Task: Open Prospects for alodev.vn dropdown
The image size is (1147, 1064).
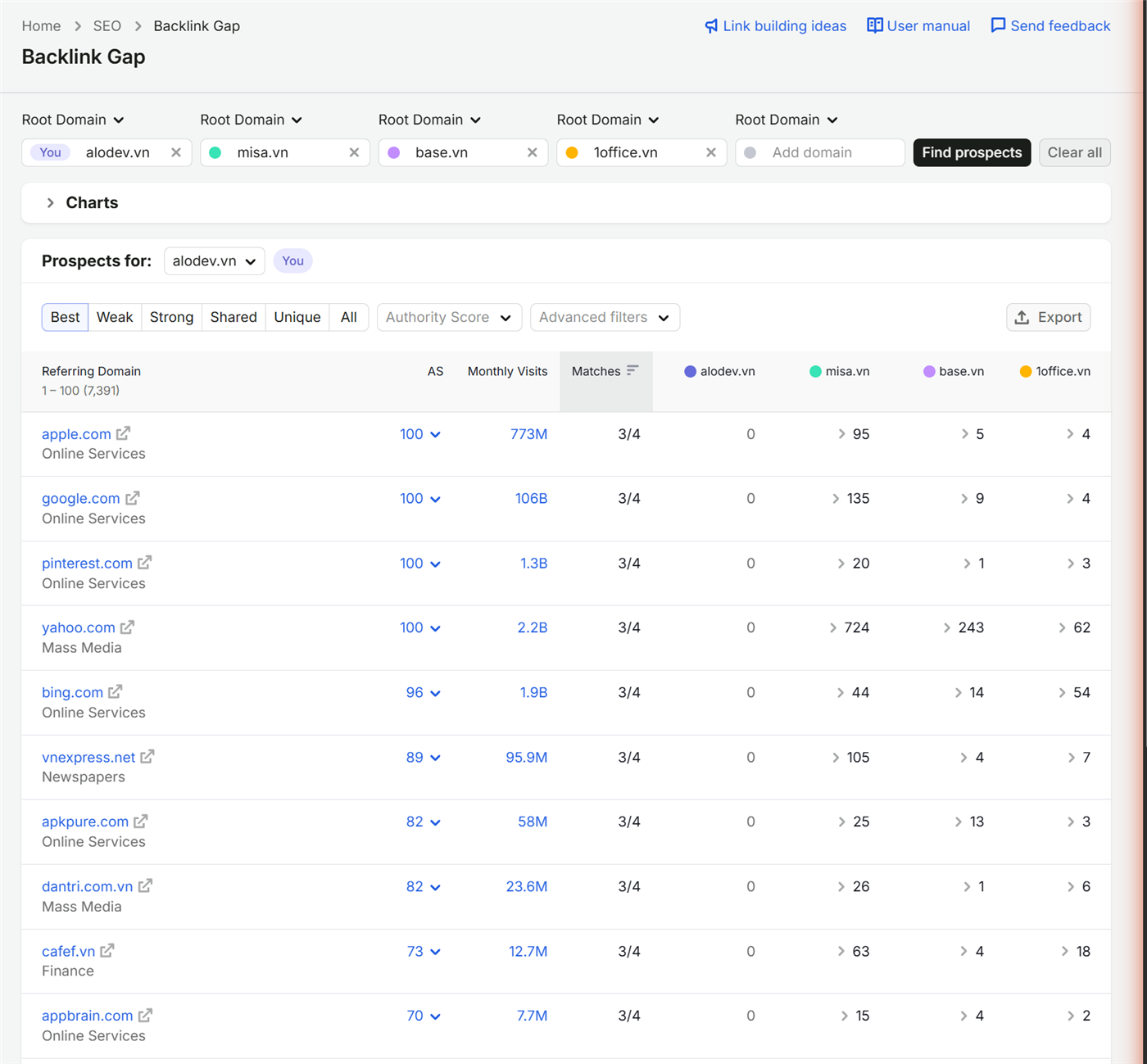Action: tap(214, 261)
